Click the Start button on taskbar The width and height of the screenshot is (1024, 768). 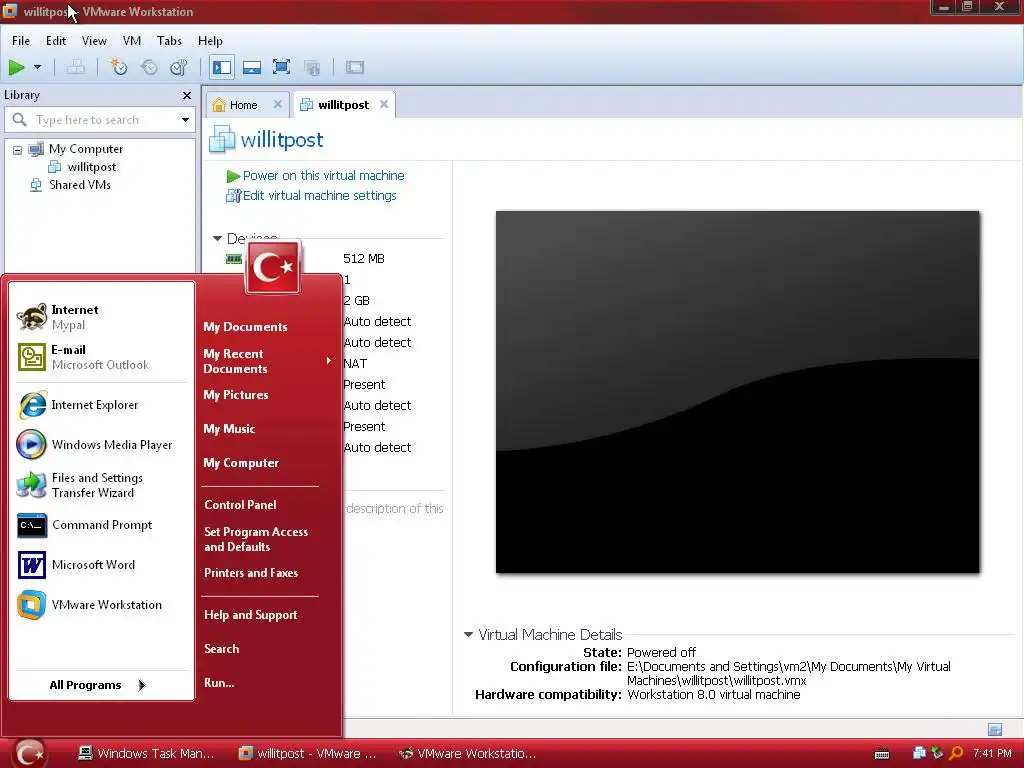tap(29, 754)
